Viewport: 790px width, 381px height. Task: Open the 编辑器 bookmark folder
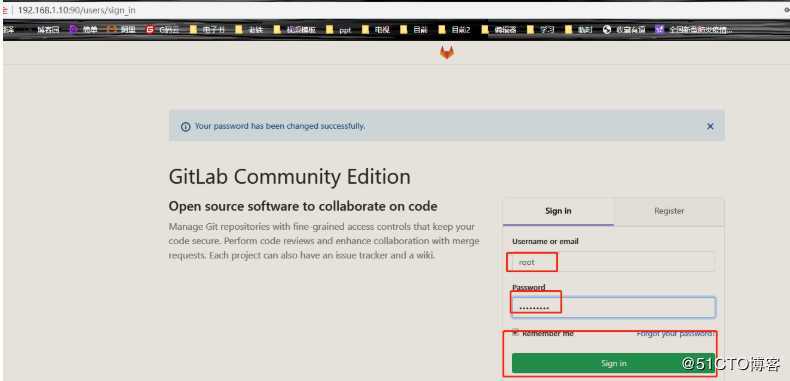pyautogui.click(x=499, y=30)
